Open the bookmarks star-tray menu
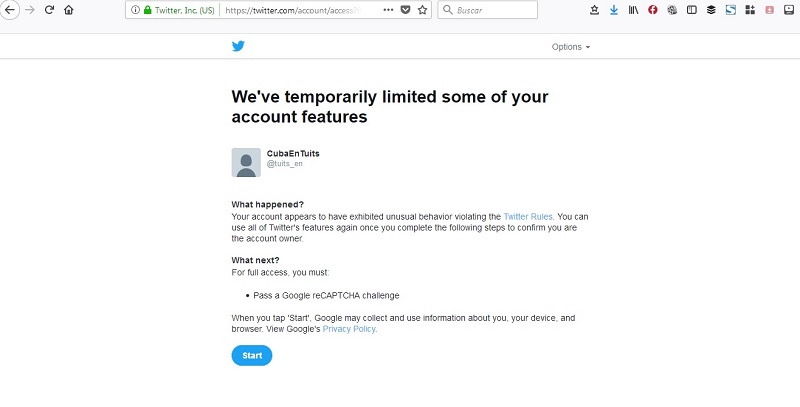 594,10
